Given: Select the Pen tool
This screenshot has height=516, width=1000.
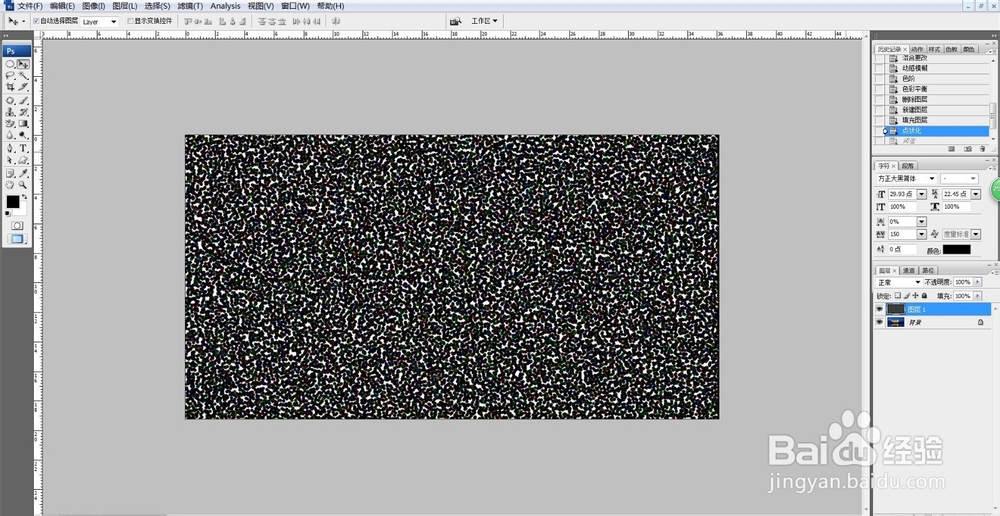Looking at the screenshot, I should tap(10, 148).
